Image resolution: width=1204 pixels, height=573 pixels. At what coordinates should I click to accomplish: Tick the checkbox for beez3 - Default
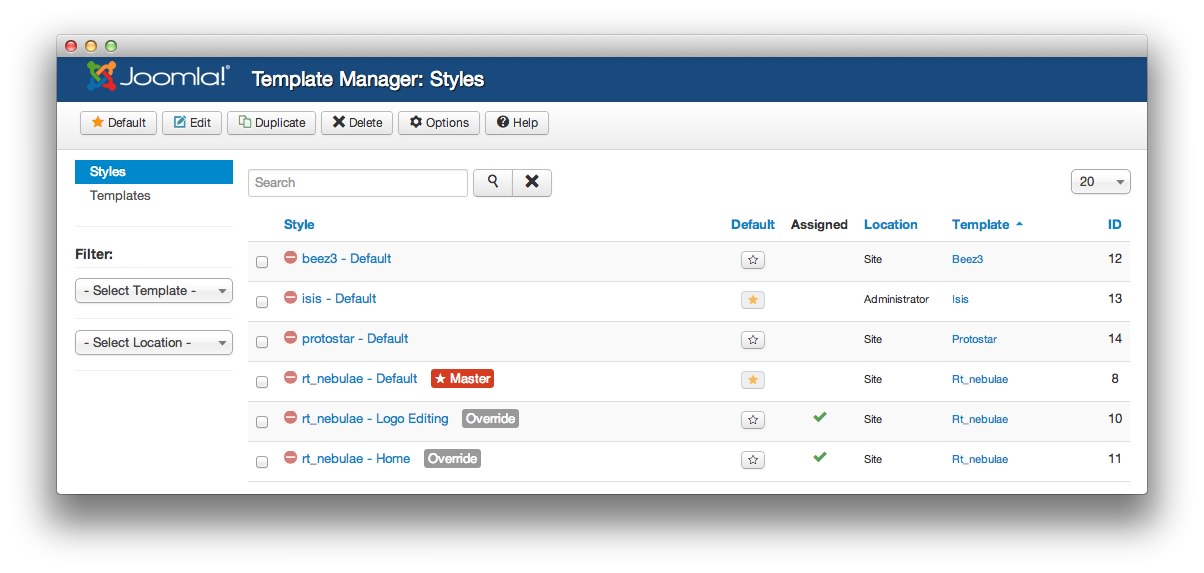click(x=262, y=262)
